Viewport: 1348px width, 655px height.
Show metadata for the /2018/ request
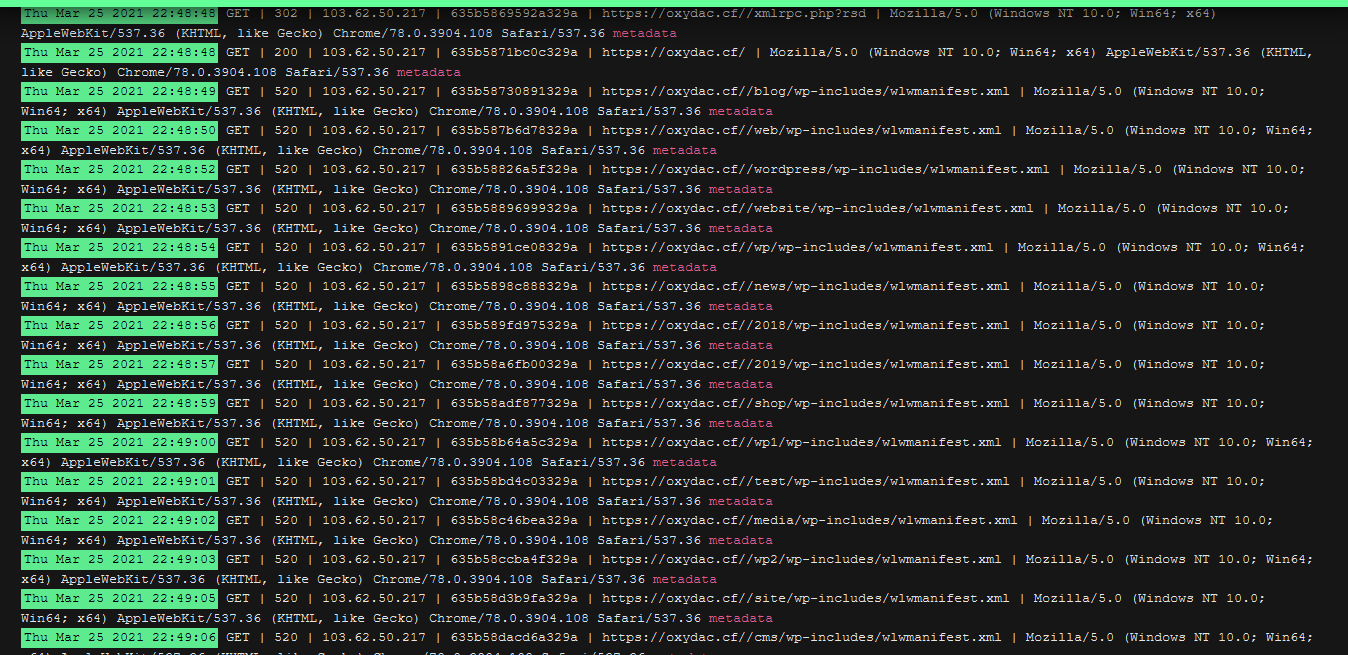click(x=740, y=345)
